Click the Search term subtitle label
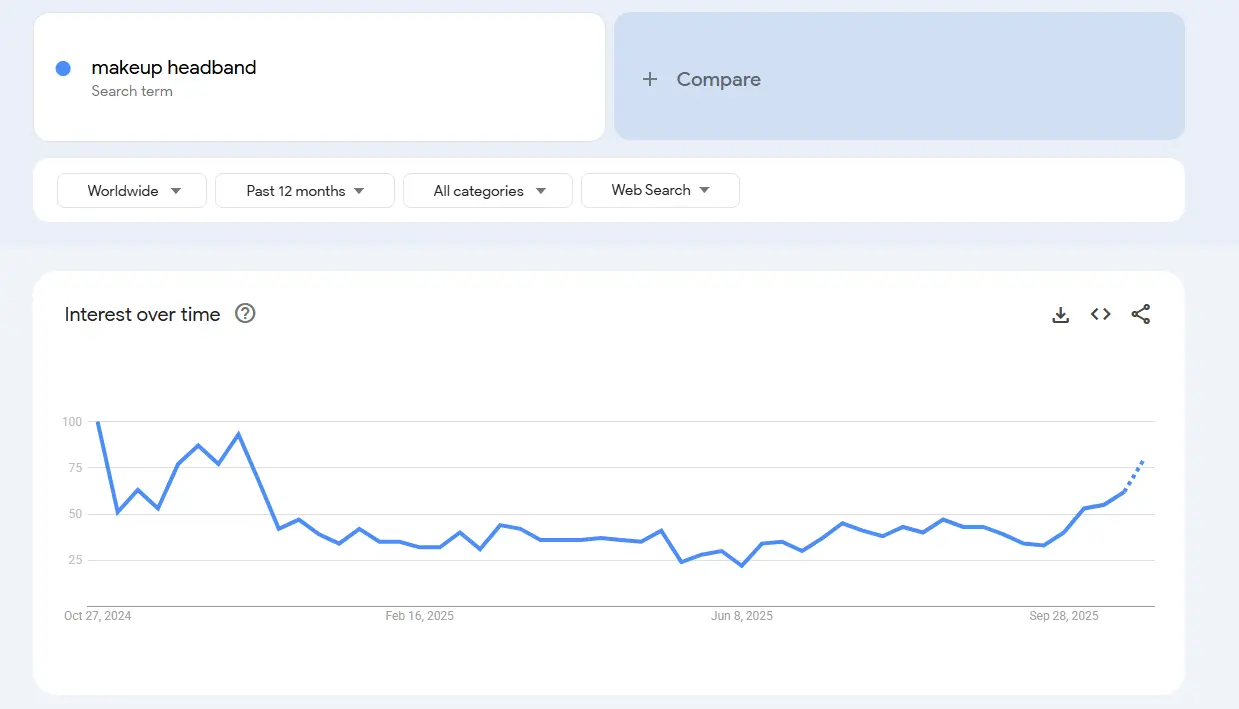 (132, 91)
